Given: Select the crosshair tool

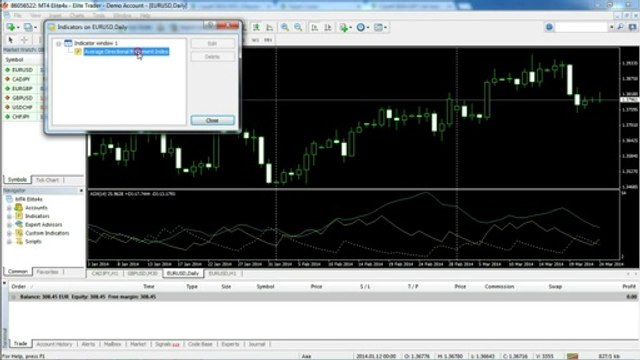Looking at the screenshot, I should click(24, 40).
